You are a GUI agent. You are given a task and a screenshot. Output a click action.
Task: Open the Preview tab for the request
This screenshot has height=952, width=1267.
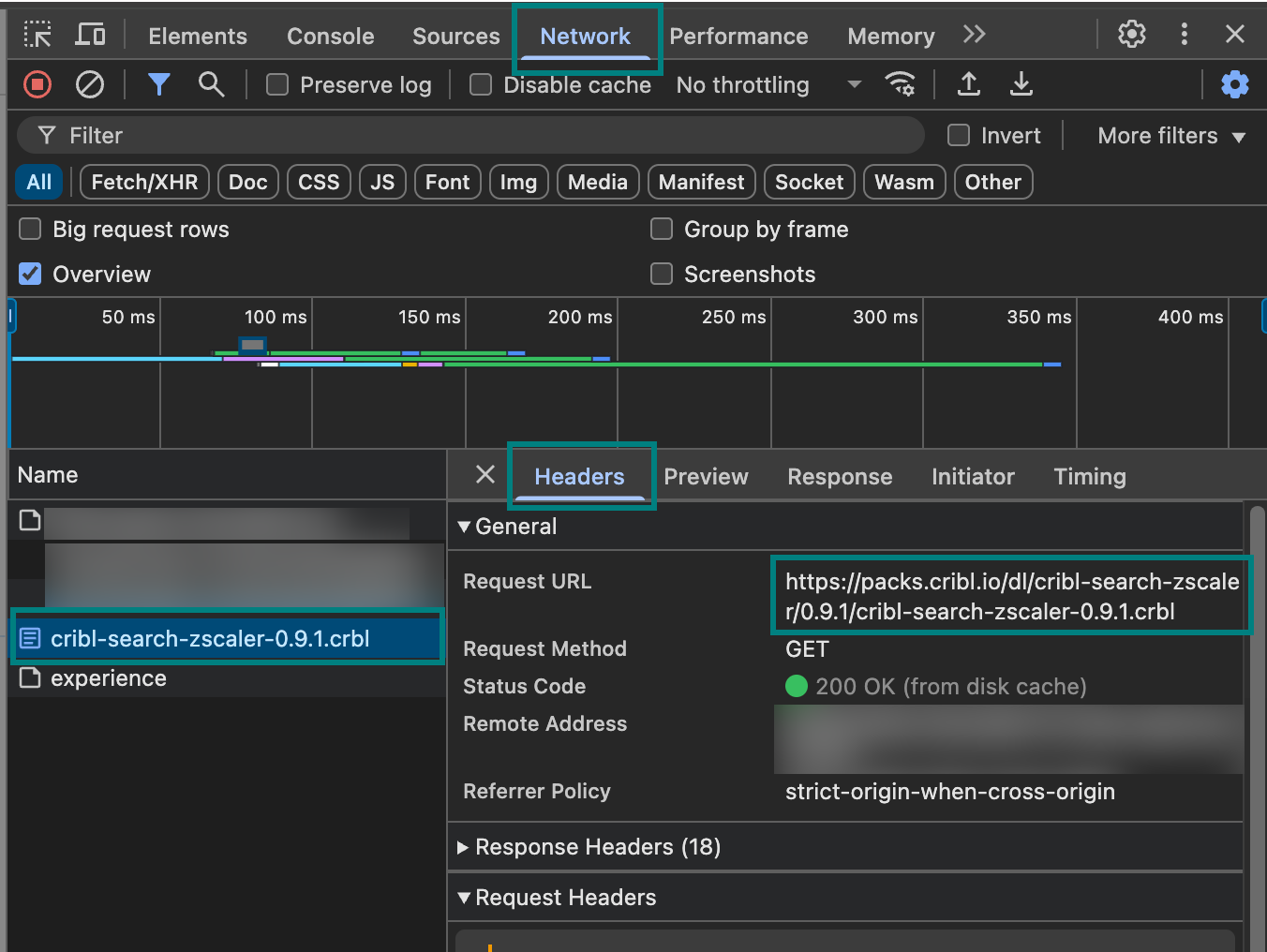tap(706, 476)
